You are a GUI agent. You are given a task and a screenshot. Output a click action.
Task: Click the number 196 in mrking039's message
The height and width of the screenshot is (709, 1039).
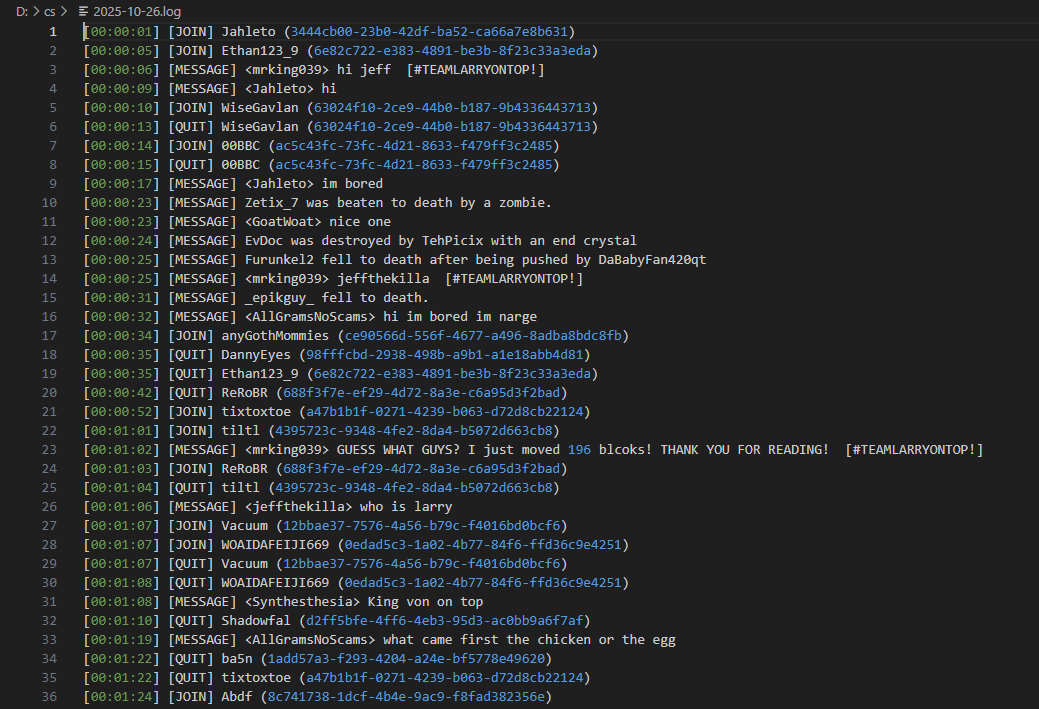(x=579, y=450)
